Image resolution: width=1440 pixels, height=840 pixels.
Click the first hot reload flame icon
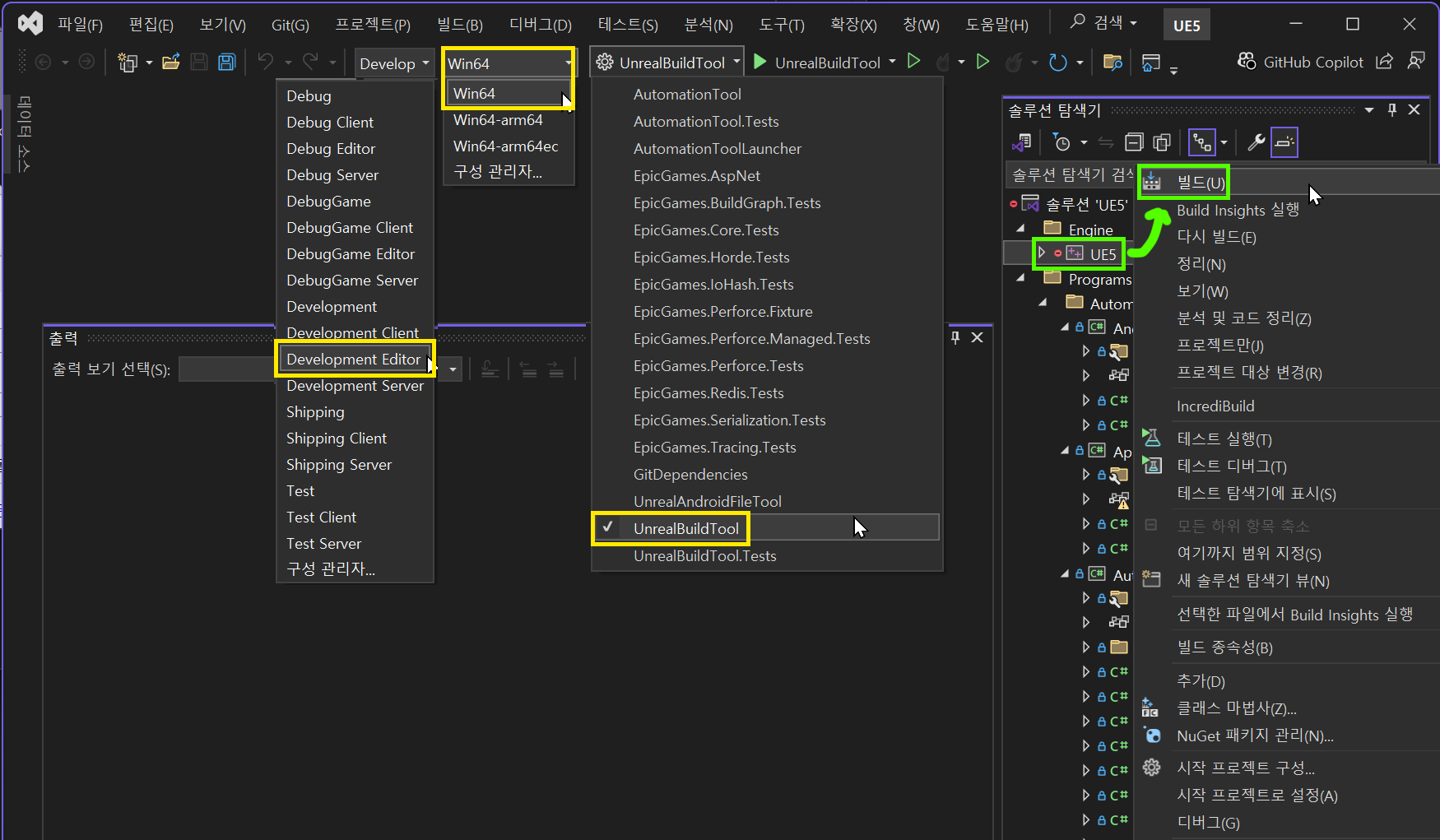pos(943,62)
